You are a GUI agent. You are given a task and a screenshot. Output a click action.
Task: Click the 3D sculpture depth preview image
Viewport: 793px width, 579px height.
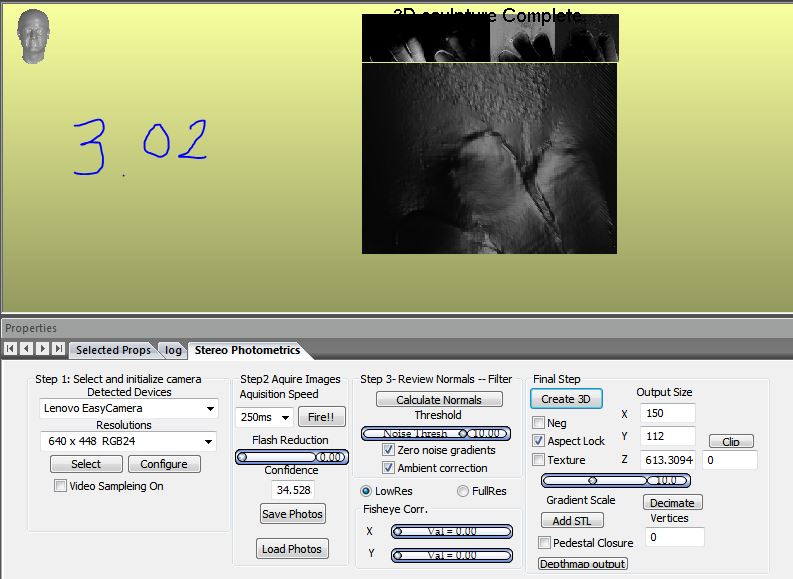coord(489,158)
